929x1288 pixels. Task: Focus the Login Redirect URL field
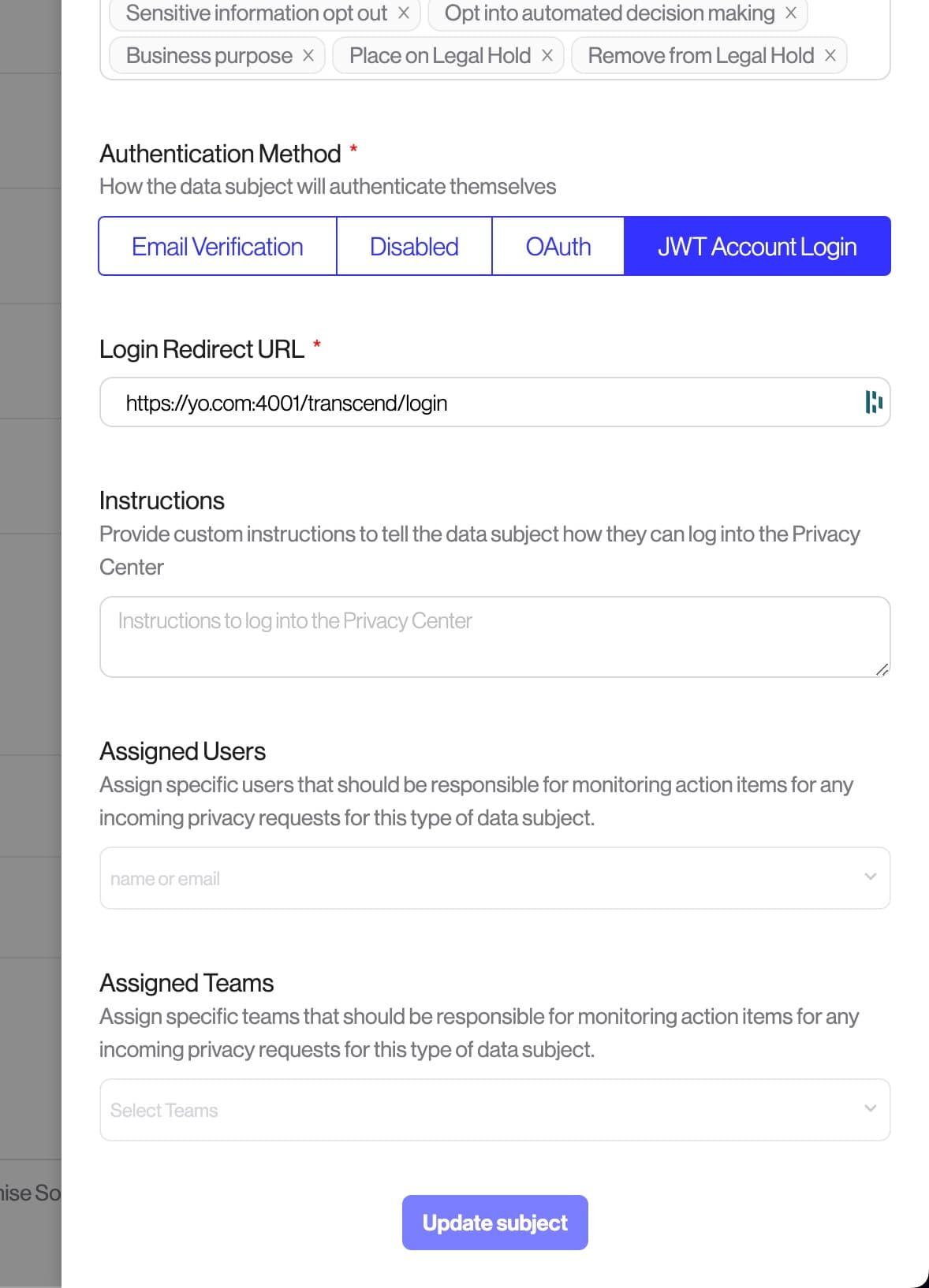[494, 403]
